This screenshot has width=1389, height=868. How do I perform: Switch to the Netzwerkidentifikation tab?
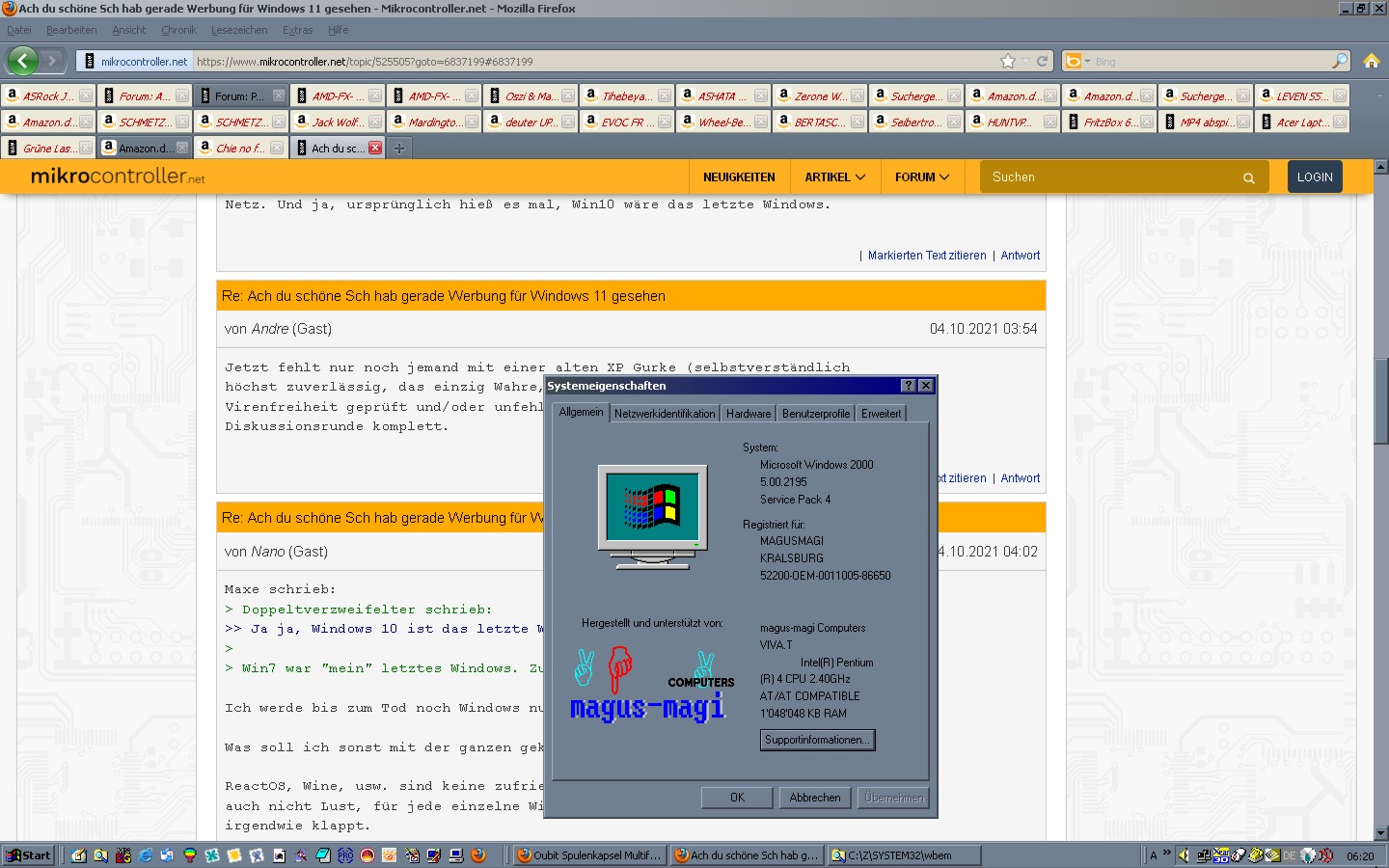click(x=665, y=414)
